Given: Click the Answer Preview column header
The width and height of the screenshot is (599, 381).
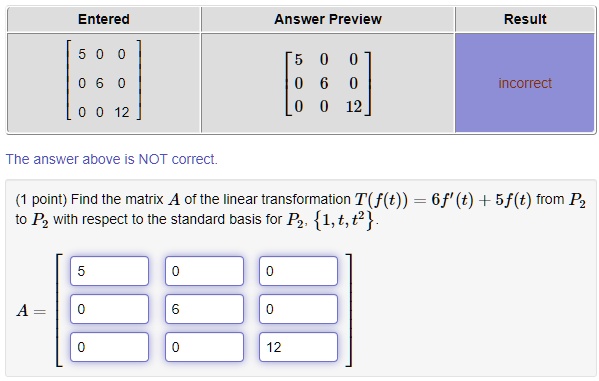Looking at the screenshot, I should [x=328, y=19].
